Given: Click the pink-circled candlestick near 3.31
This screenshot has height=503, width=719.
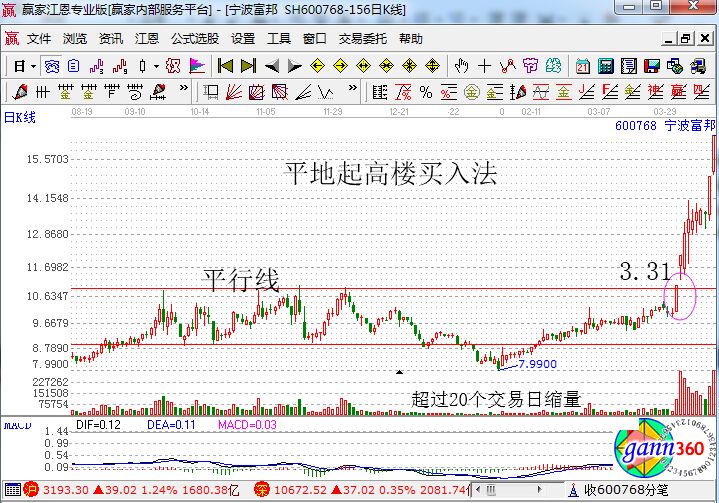Looking at the screenshot, I should (x=677, y=298).
